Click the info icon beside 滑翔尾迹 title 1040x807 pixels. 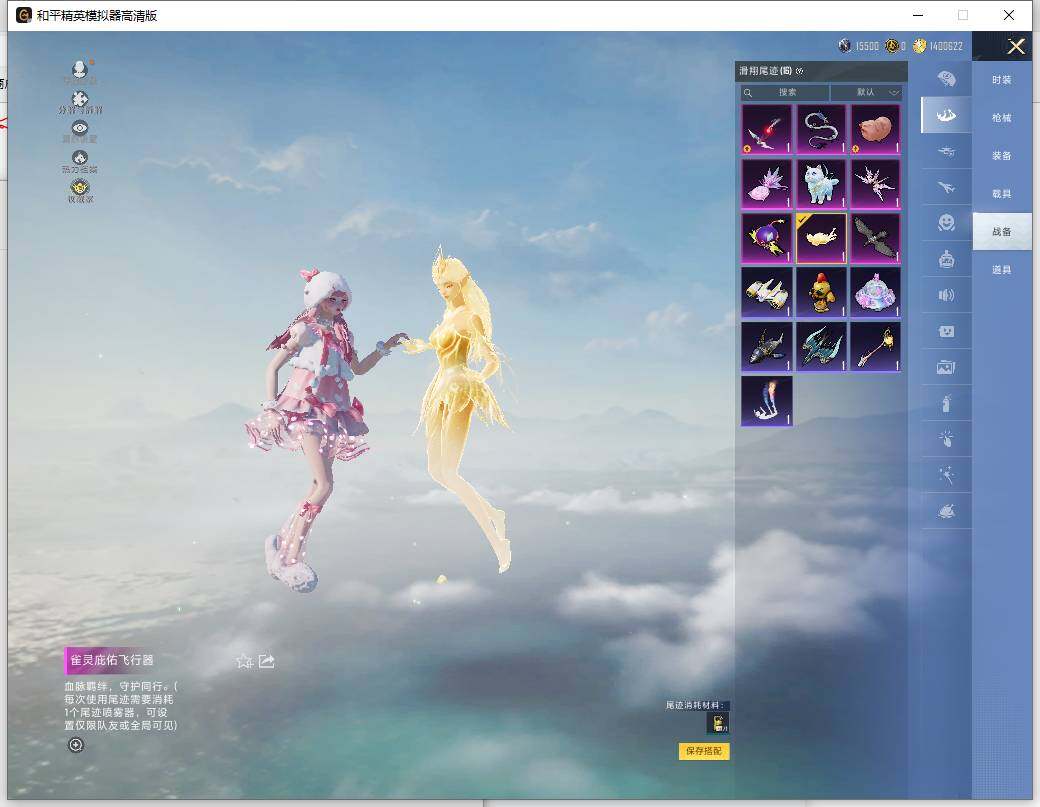[x=799, y=71]
